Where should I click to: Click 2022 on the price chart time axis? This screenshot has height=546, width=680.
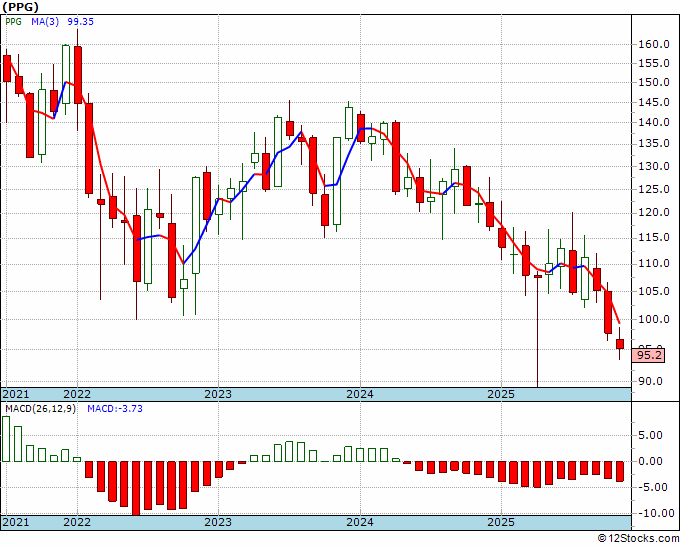pyautogui.click(x=77, y=394)
